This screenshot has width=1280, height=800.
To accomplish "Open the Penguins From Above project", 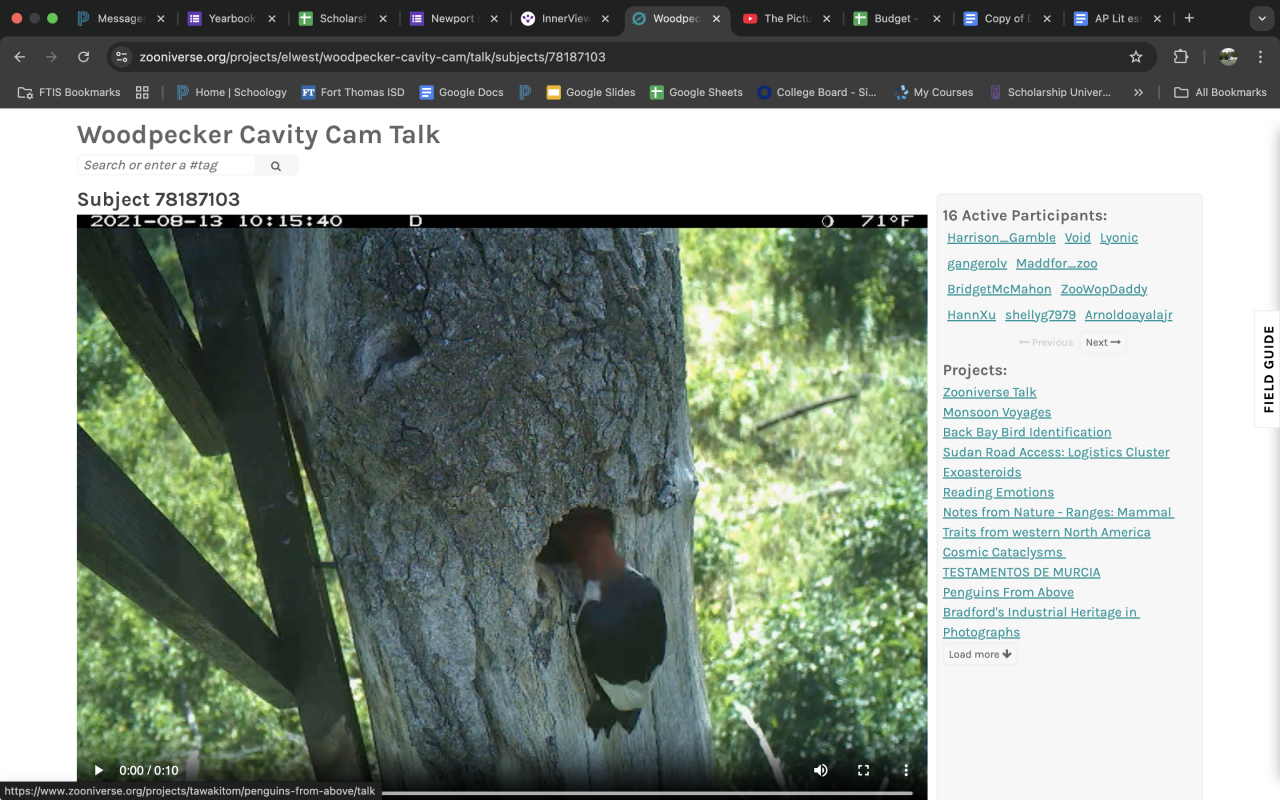I will click(x=1008, y=592).
